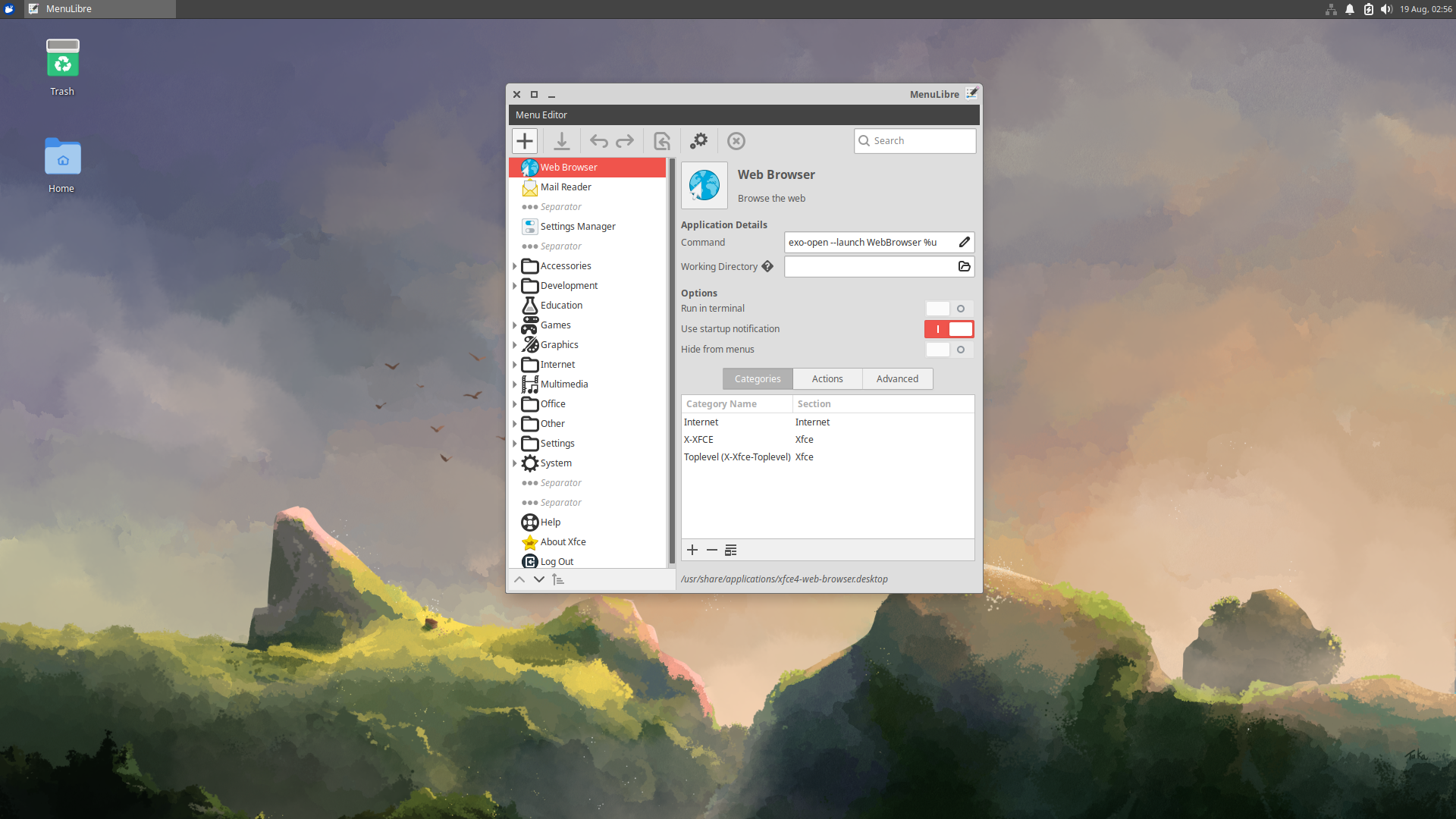1456x819 pixels.
Task: Click the add category plus button
Action: (x=692, y=550)
